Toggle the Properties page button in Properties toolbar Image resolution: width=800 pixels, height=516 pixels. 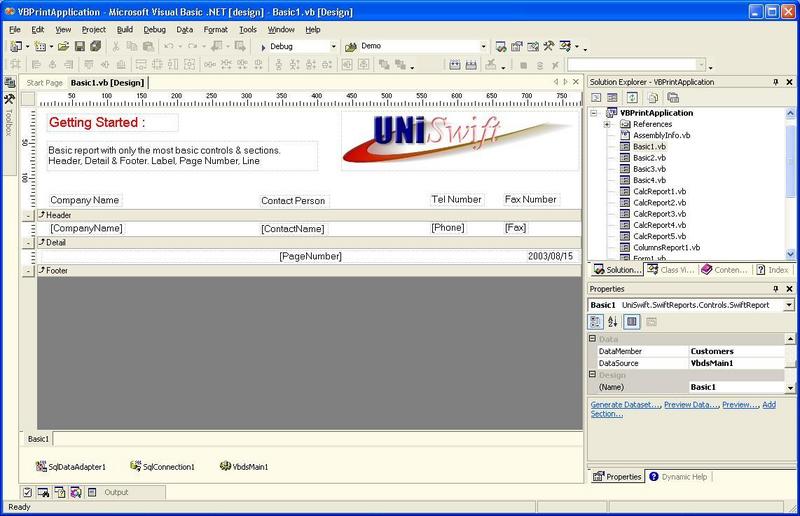click(632, 322)
